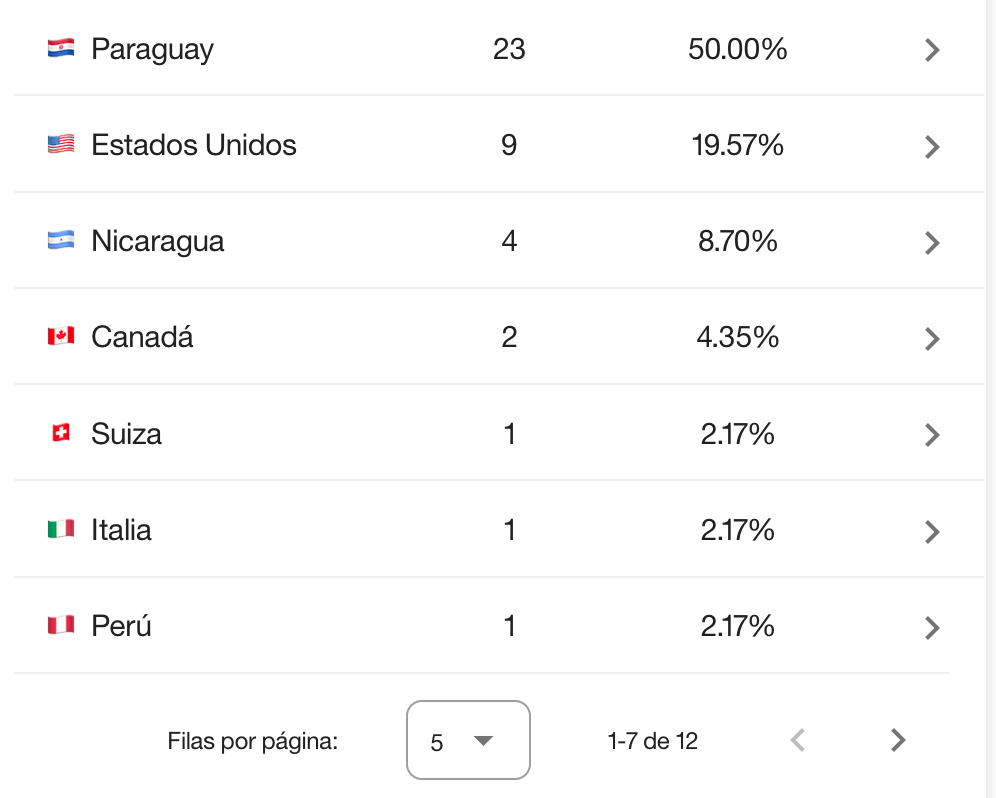Show Perú details using its chevron
996x798 pixels.
tap(932, 628)
